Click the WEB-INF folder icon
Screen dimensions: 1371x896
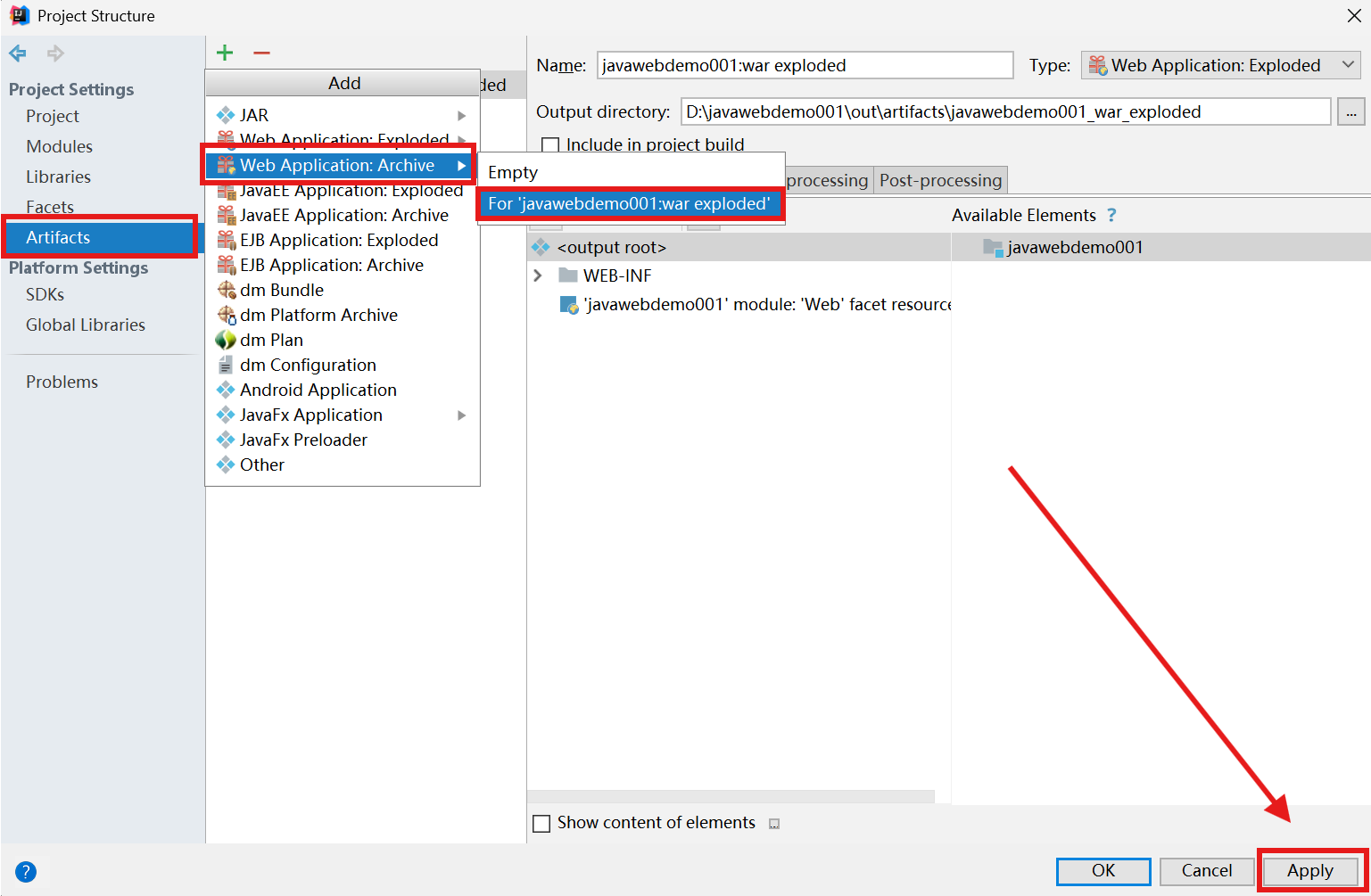(x=568, y=275)
